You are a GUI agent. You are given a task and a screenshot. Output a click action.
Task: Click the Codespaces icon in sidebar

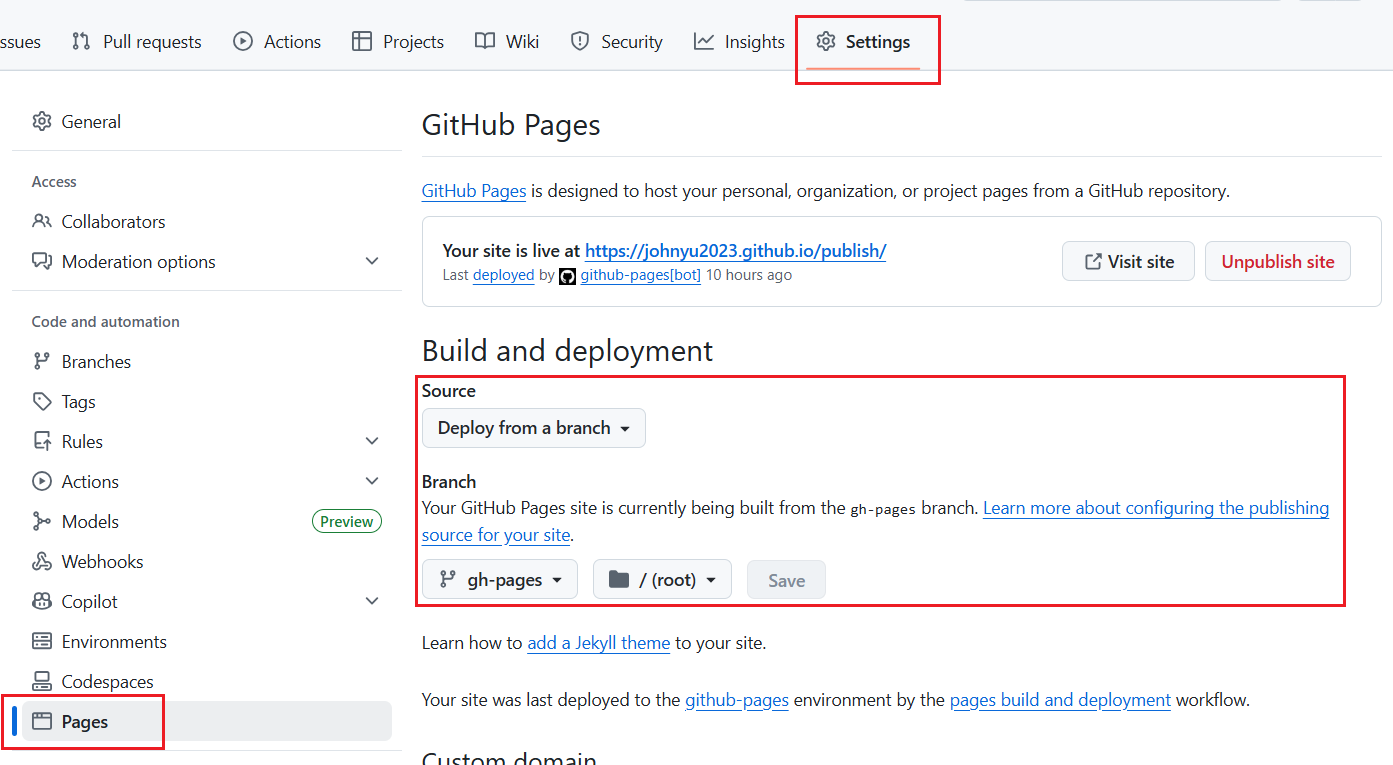(x=42, y=681)
